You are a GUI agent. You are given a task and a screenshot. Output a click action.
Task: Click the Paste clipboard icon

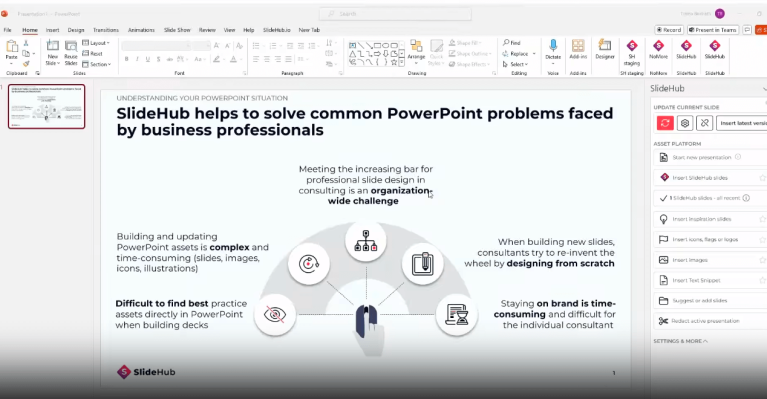[12, 47]
